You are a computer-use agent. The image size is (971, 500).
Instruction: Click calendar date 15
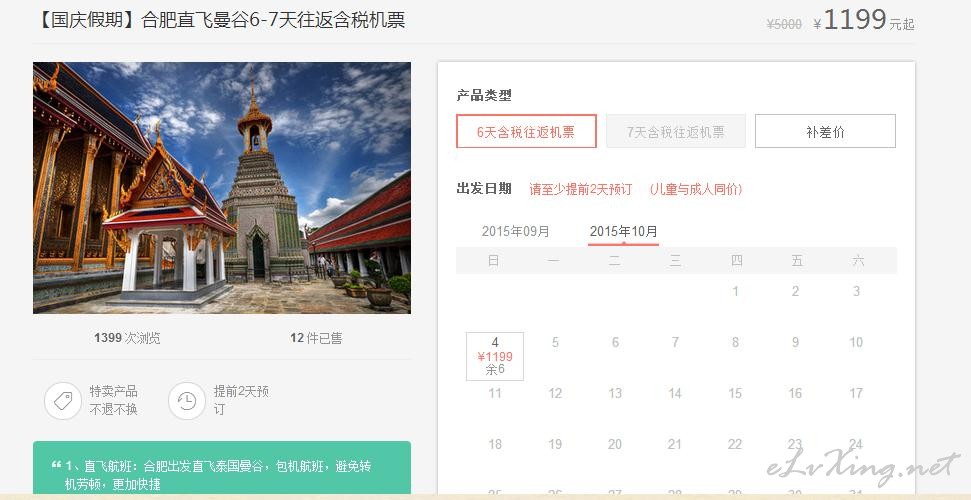point(735,393)
